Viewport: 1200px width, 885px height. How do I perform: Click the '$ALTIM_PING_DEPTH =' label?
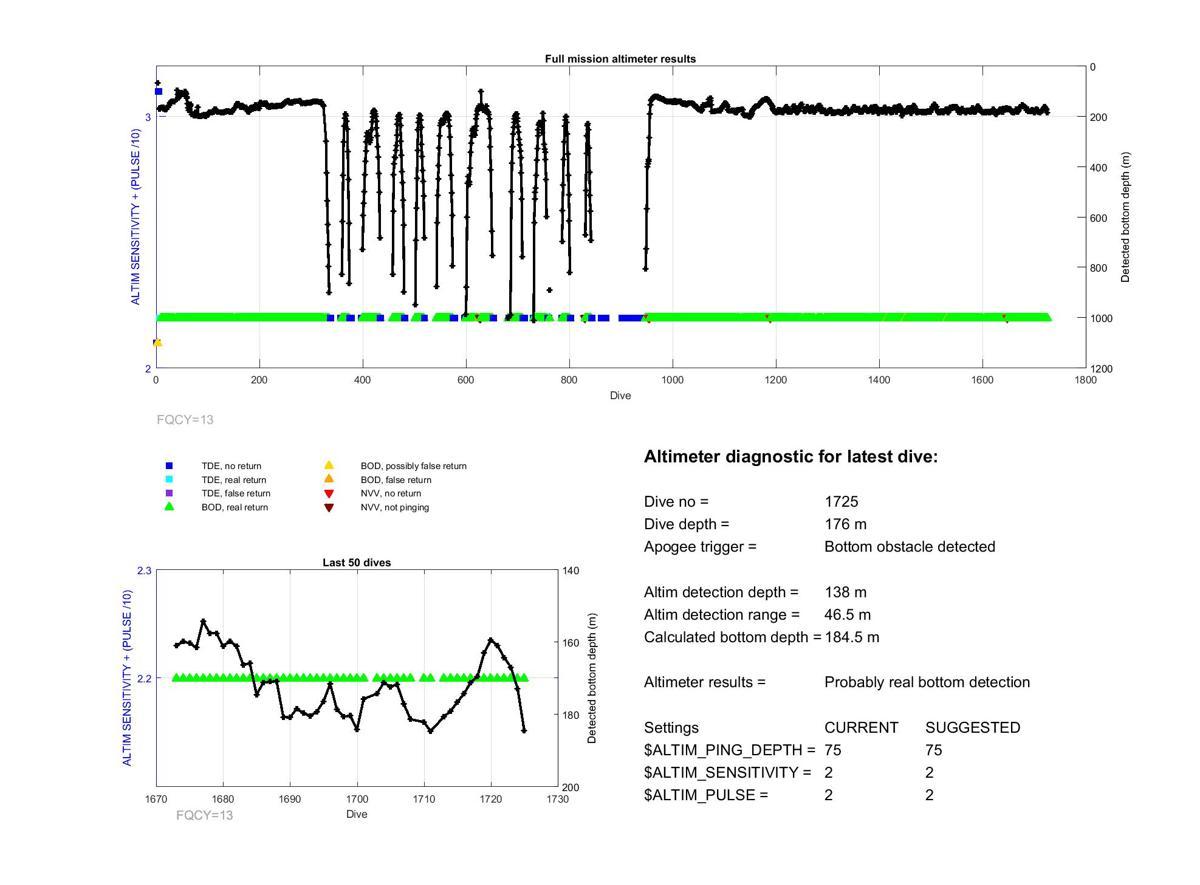[x=729, y=750]
